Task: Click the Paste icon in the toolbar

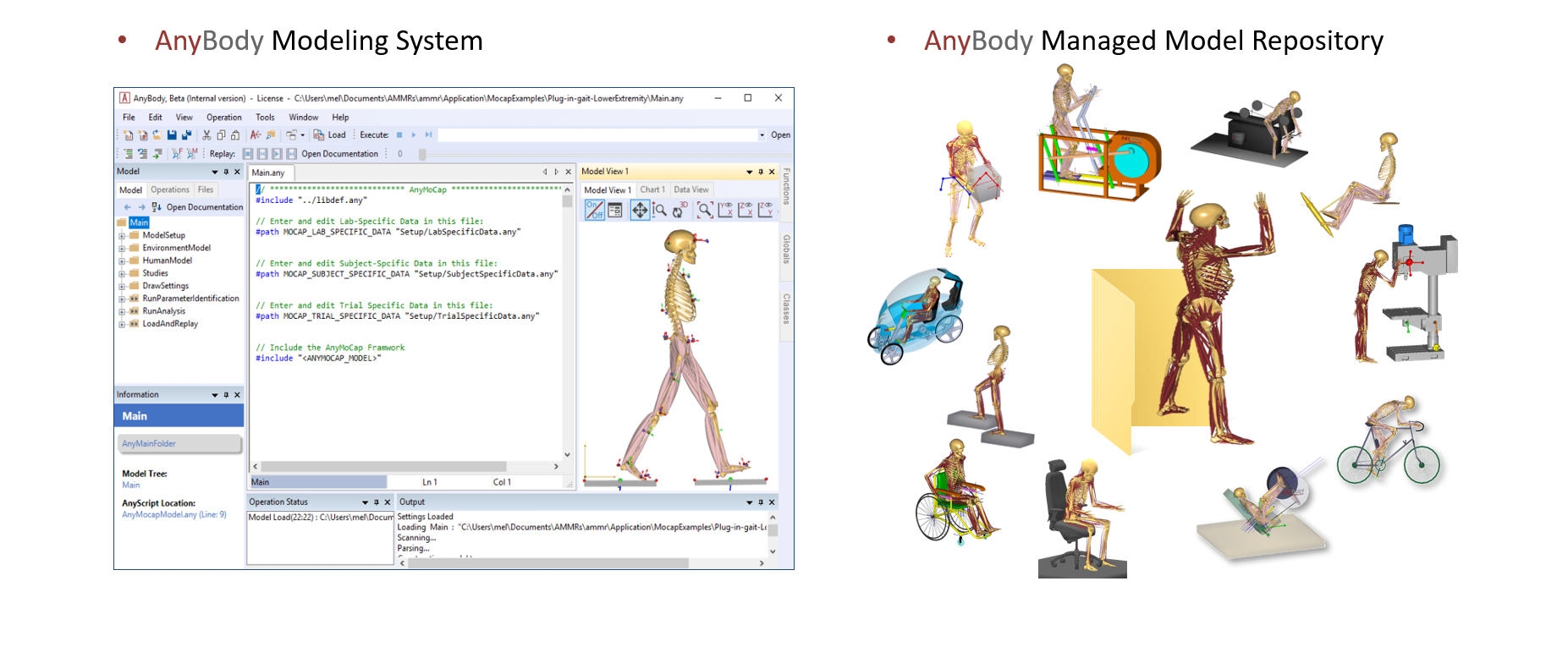Action: point(235,135)
